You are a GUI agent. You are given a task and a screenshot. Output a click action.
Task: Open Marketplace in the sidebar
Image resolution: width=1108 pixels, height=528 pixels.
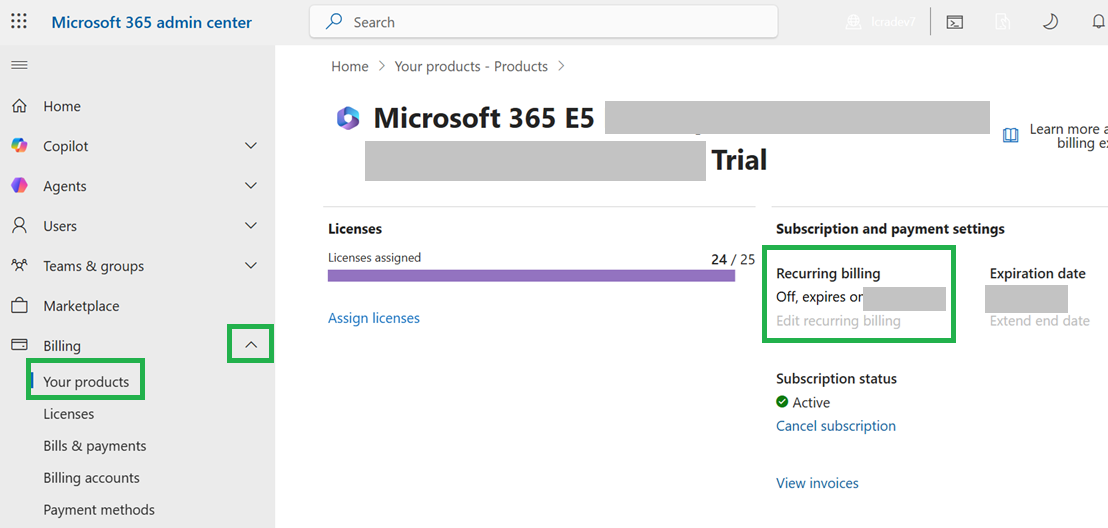(x=81, y=306)
